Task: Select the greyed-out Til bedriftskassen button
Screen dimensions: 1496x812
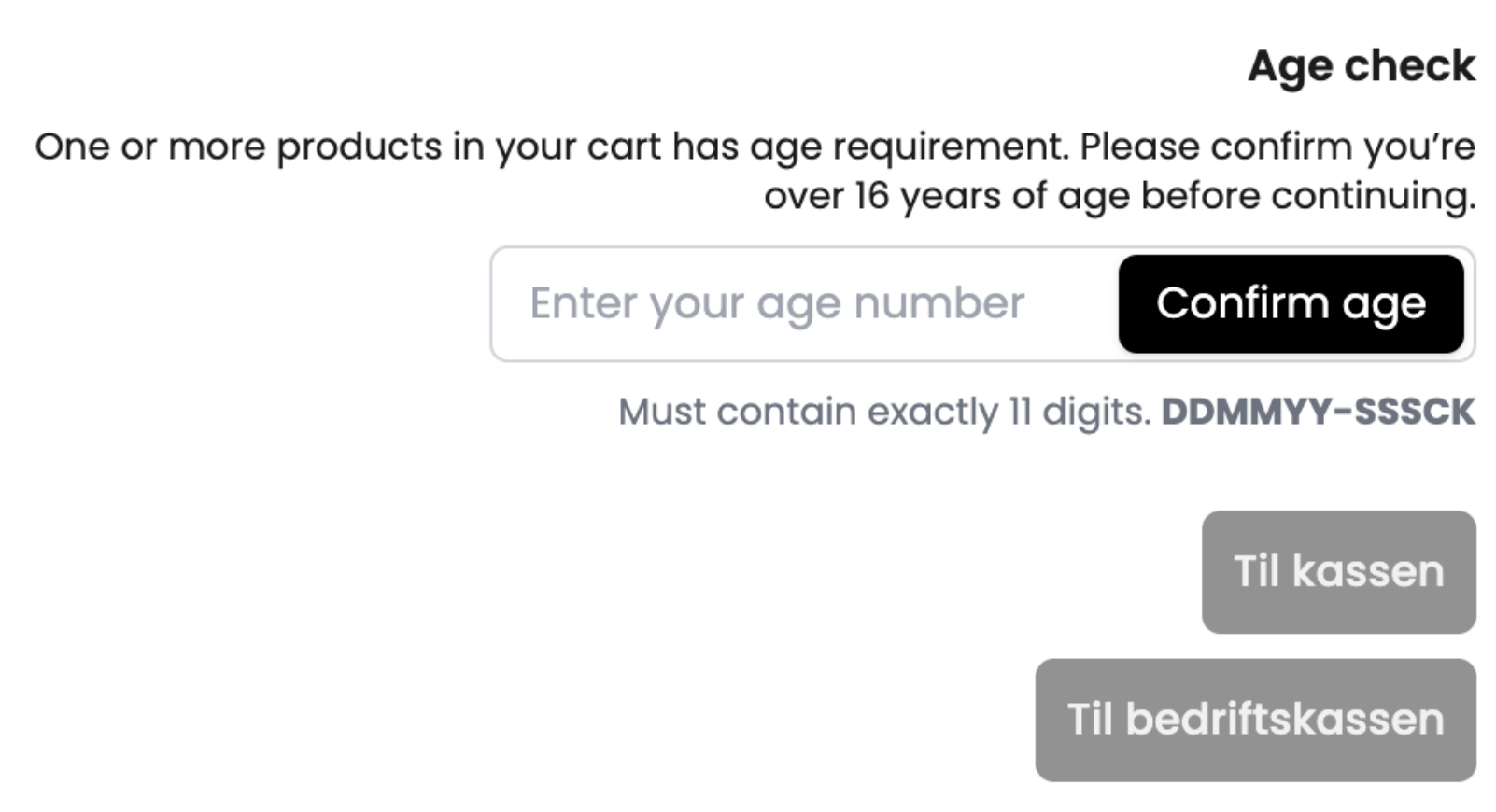Action: pyautogui.click(x=1255, y=720)
